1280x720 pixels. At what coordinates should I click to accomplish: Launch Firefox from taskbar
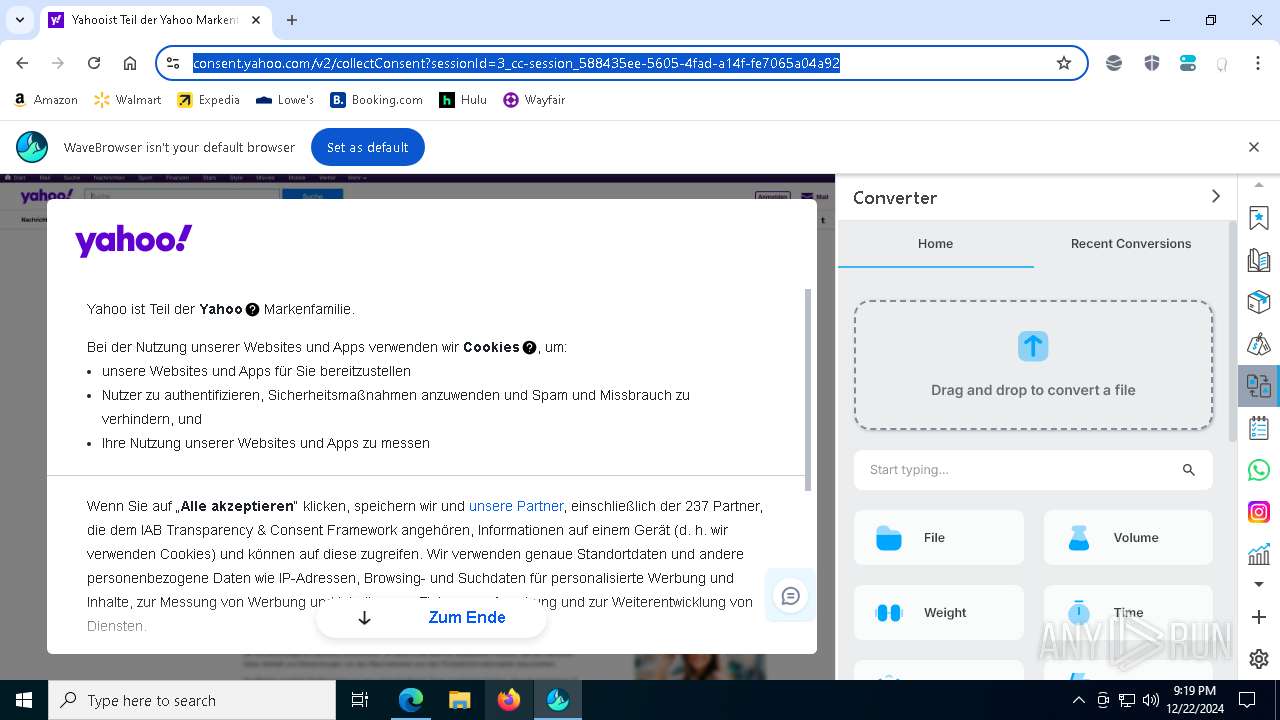coord(508,700)
